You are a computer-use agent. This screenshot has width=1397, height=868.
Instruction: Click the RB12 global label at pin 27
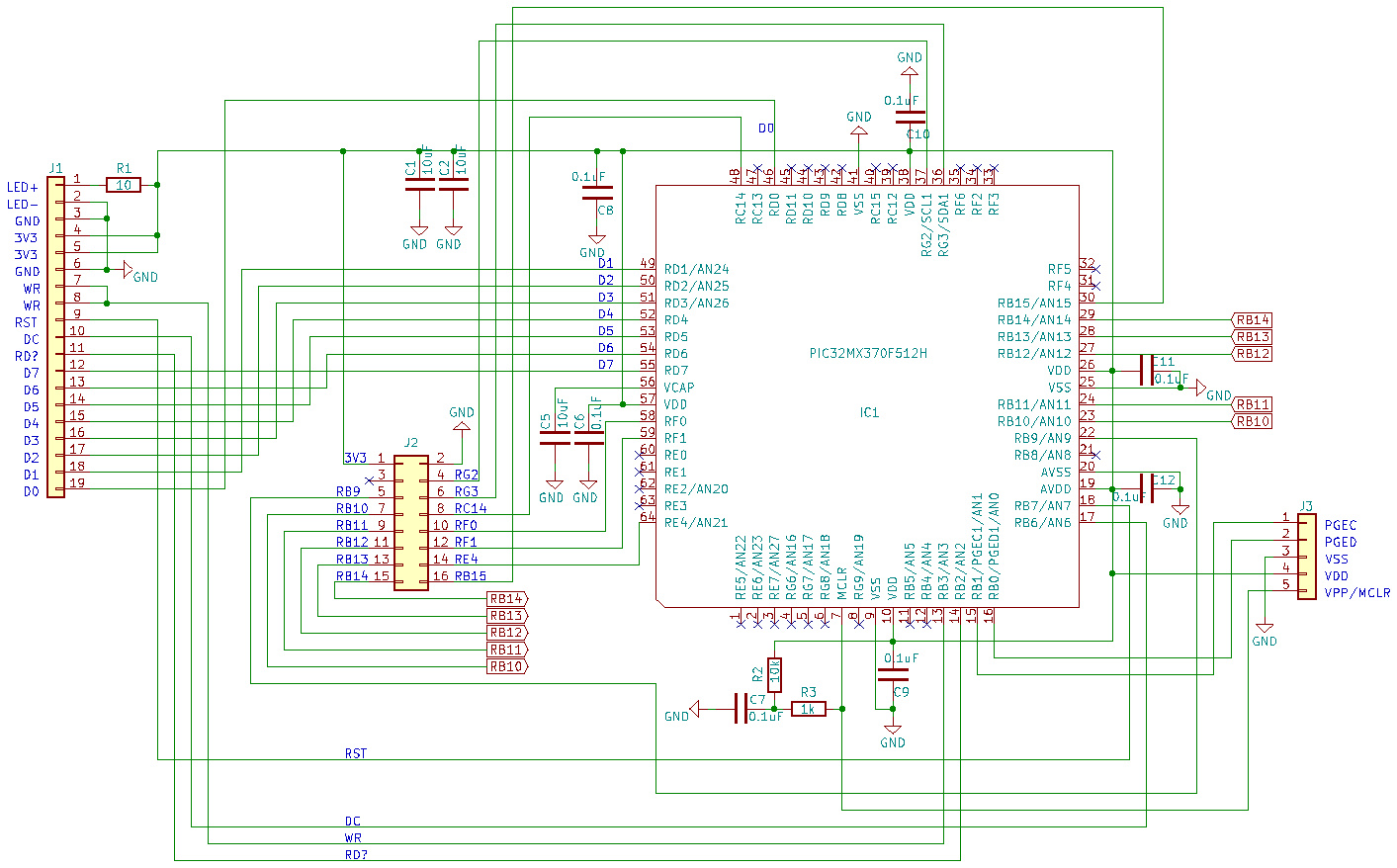pos(1253,354)
